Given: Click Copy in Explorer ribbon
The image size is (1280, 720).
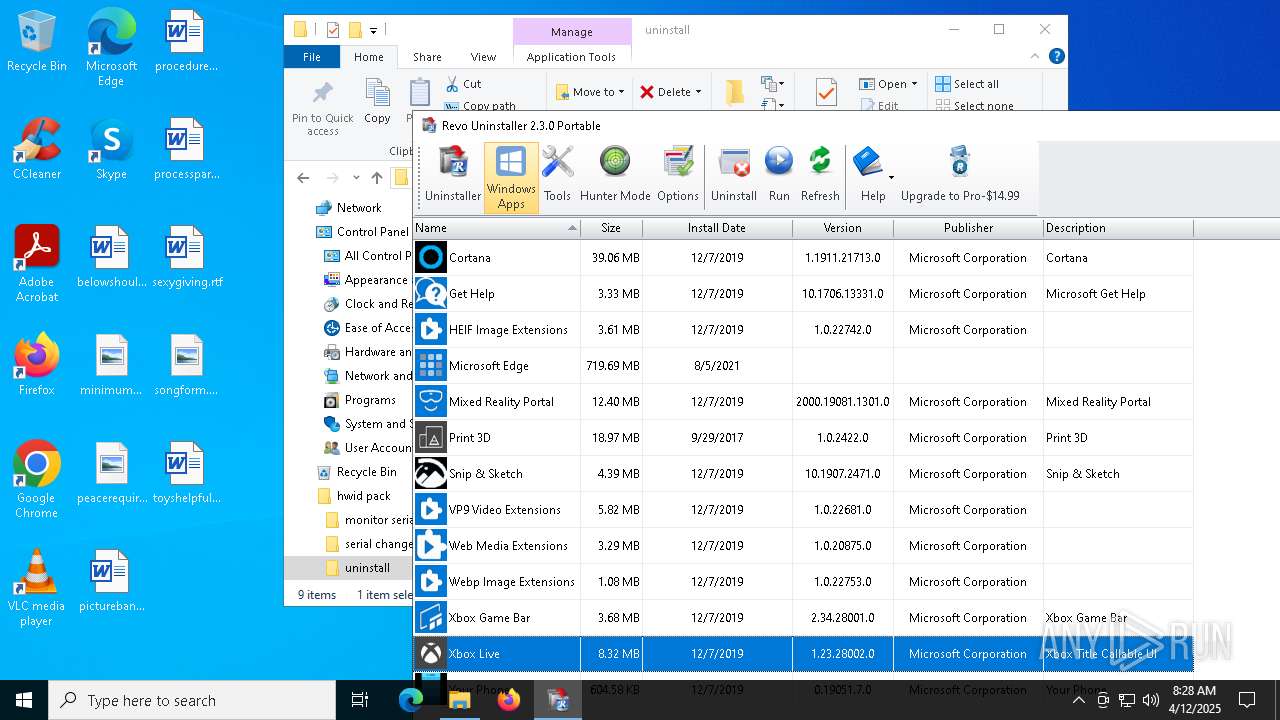Looking at the screenshot, I should pos(377,103).
